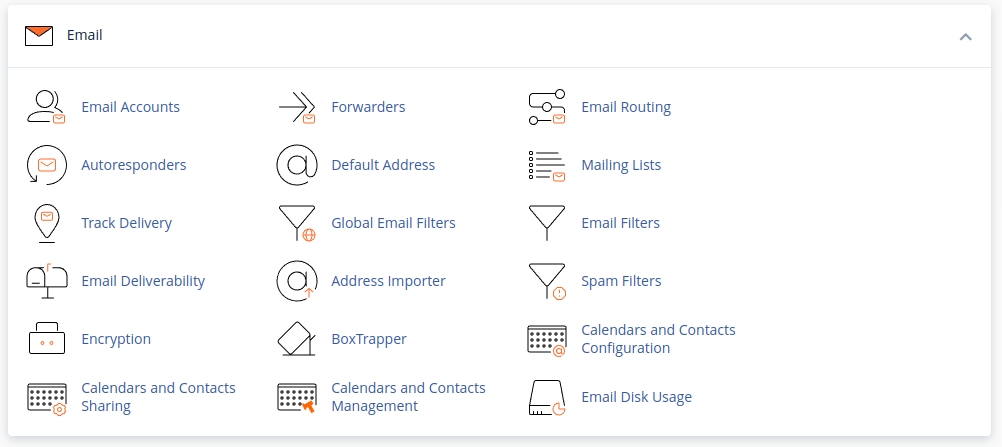Image resolution: width=1002 pixels, height=447 pixels.
Task: Go to Calendars and Contacts Configuration
Action: pos(658,339)
